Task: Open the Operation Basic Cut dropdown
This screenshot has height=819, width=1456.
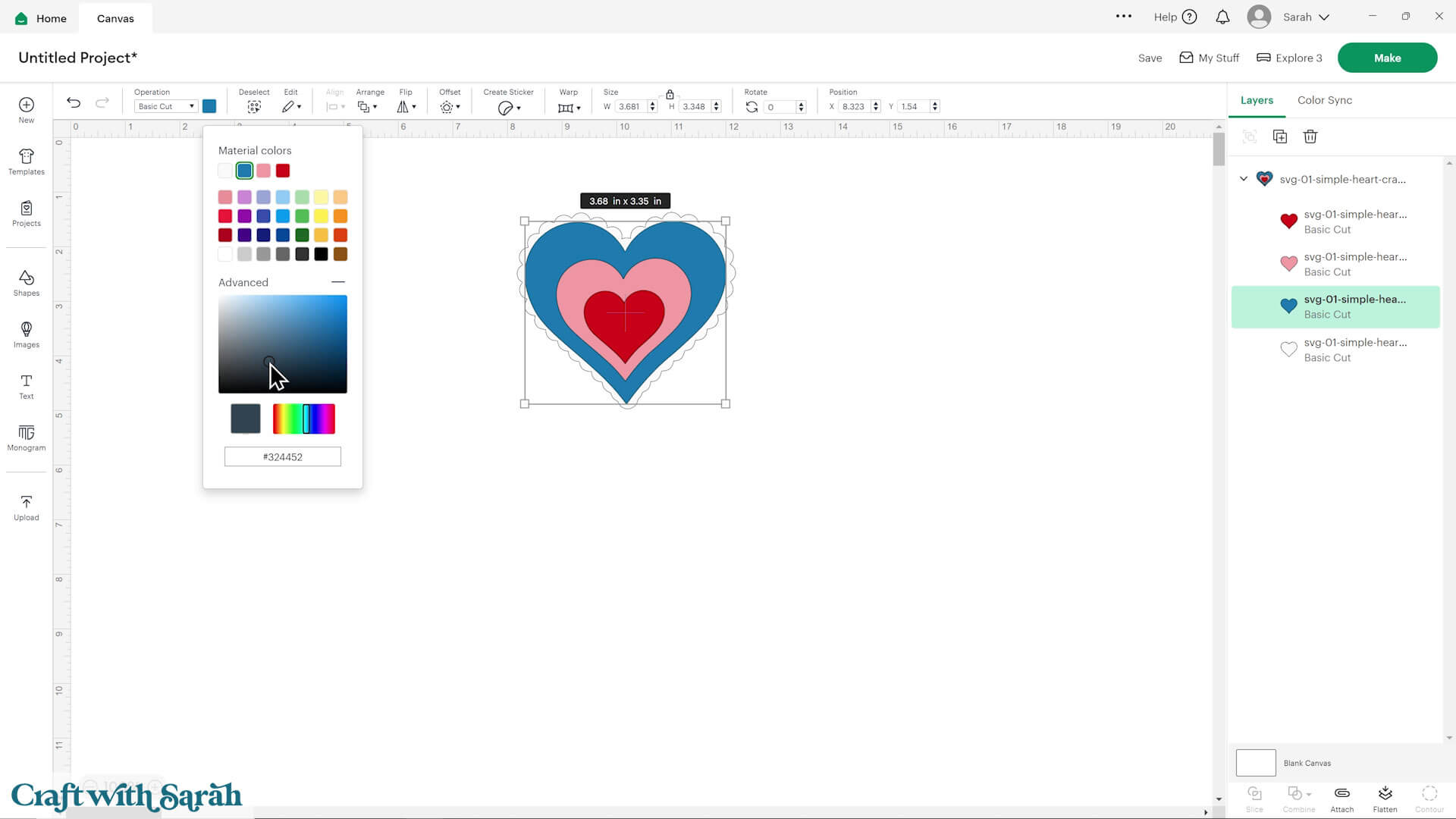Action: 166,106
